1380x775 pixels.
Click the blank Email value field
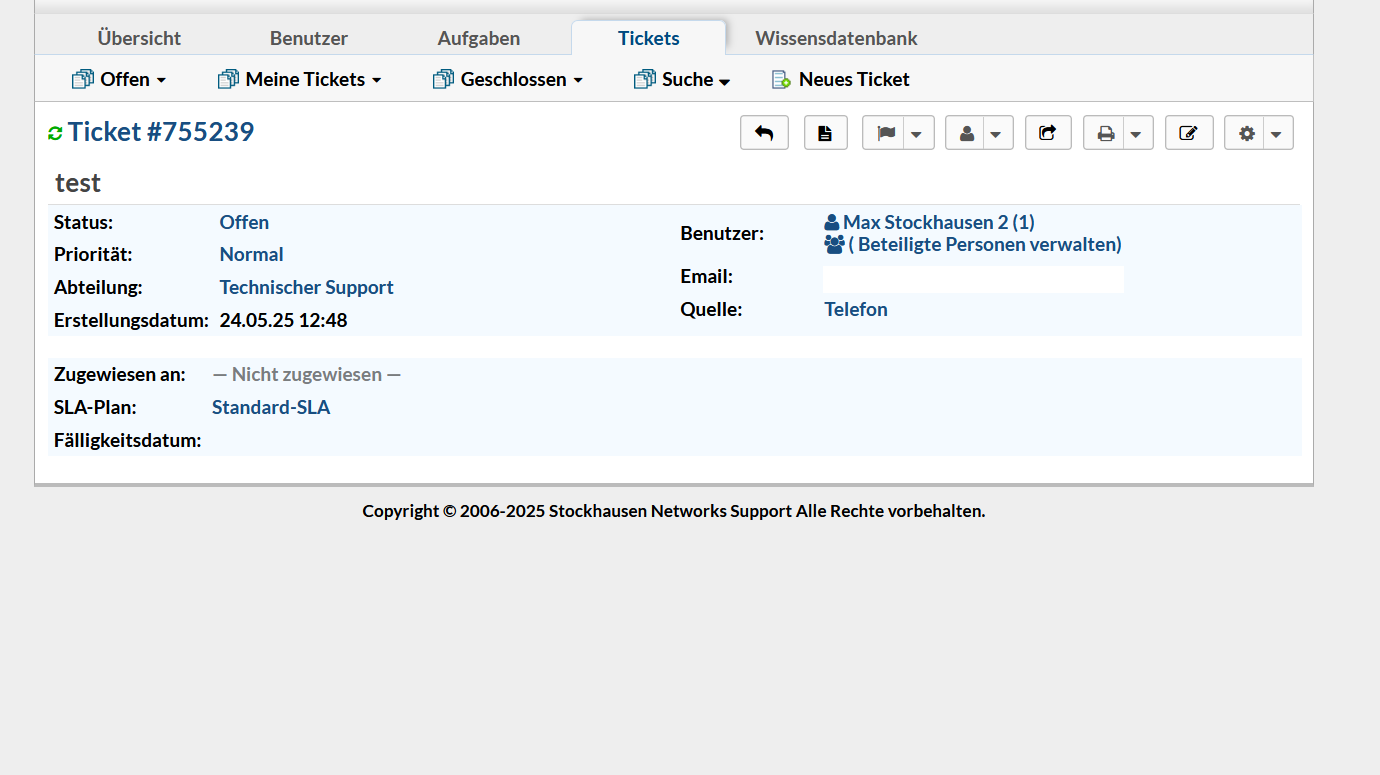[x=972, y=278]
